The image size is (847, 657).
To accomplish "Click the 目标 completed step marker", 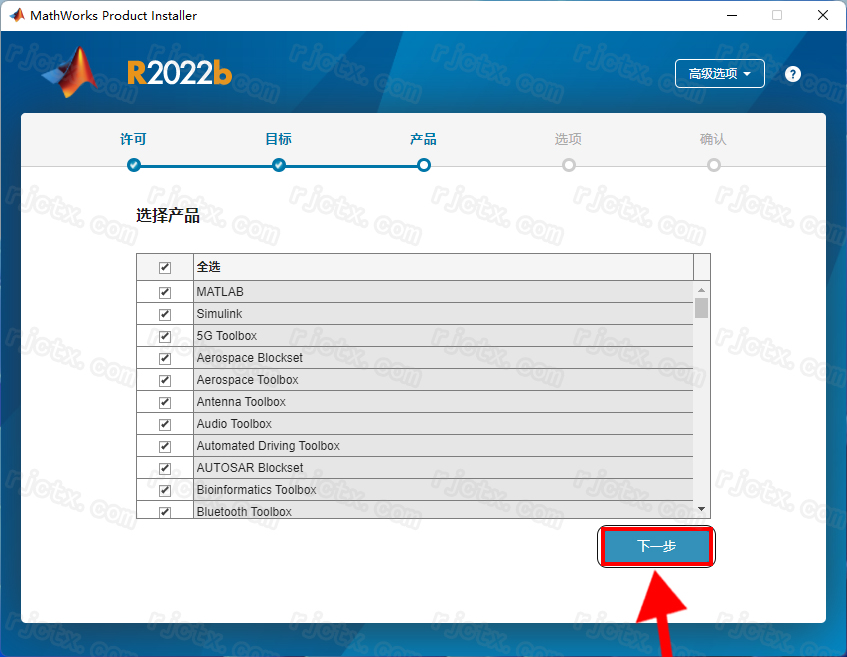I will pos(279,165).
